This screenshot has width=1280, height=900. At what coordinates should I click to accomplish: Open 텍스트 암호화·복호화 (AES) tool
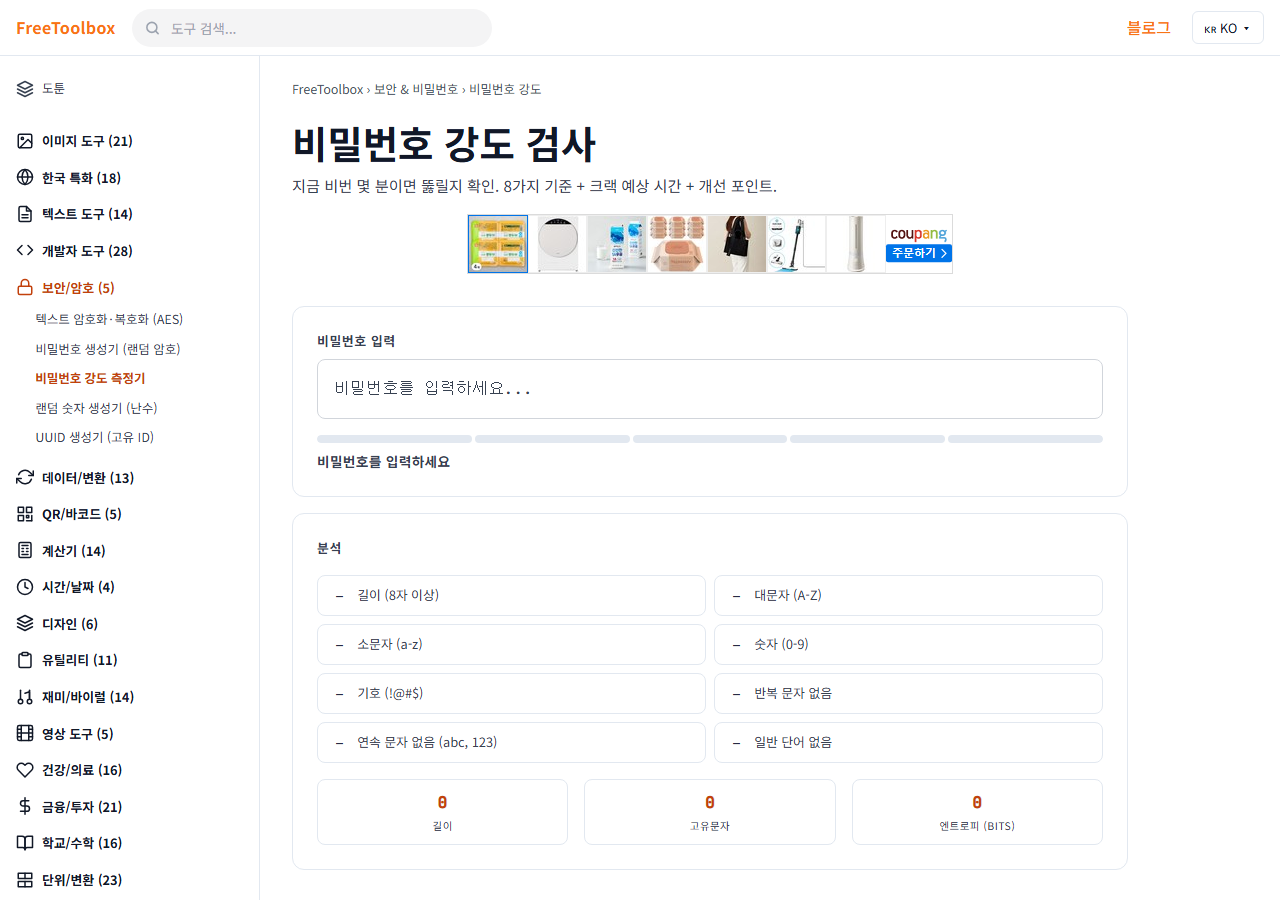click(x=109, y=319)
